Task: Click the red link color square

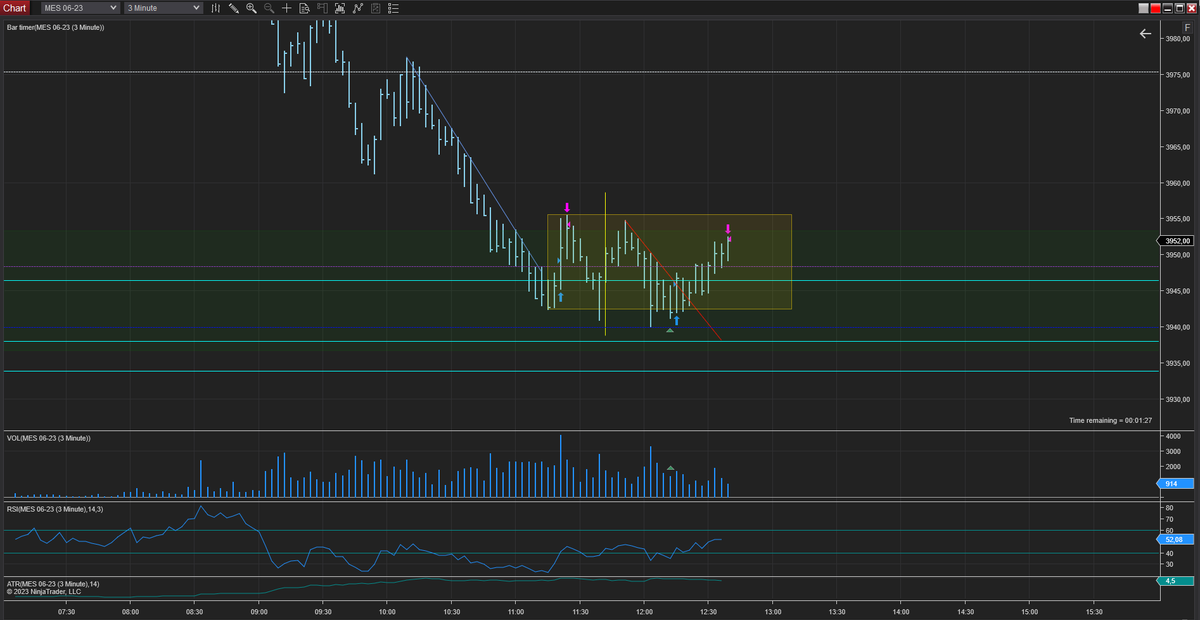Action: click(1156, 8)
